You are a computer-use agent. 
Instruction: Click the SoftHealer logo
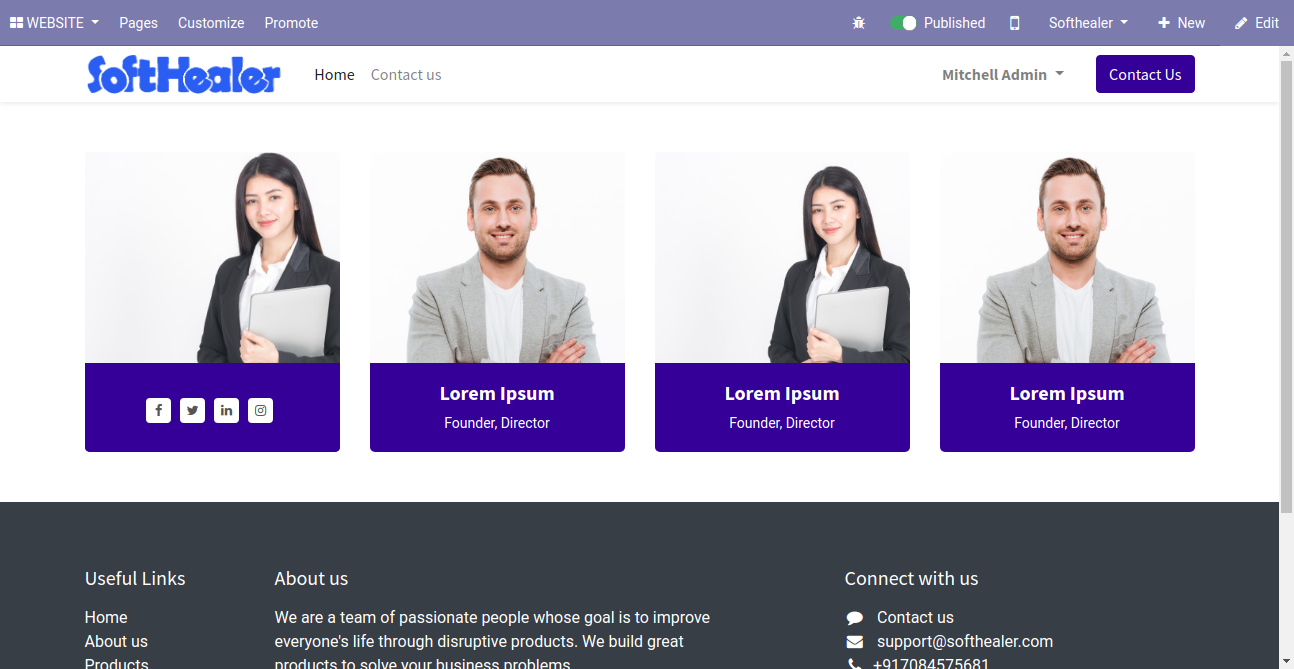pyautogui.click(x=184, y=75)
